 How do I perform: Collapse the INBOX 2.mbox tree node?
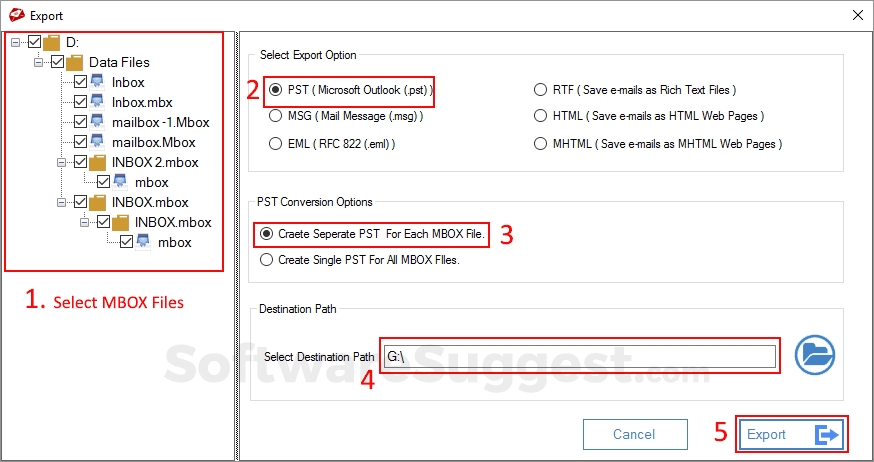pos(61,162)
